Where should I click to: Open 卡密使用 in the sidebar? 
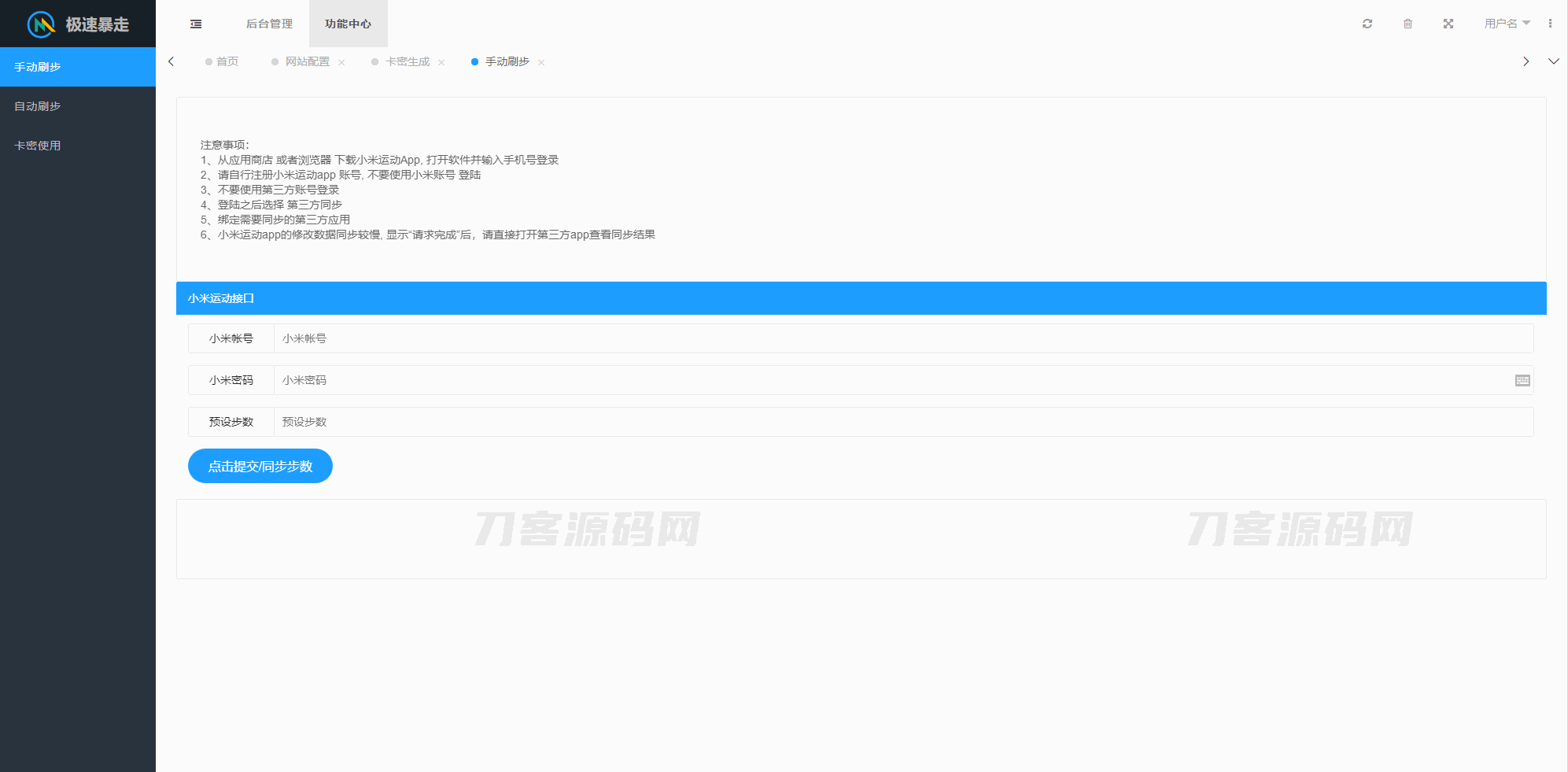[x=38, y=146]
